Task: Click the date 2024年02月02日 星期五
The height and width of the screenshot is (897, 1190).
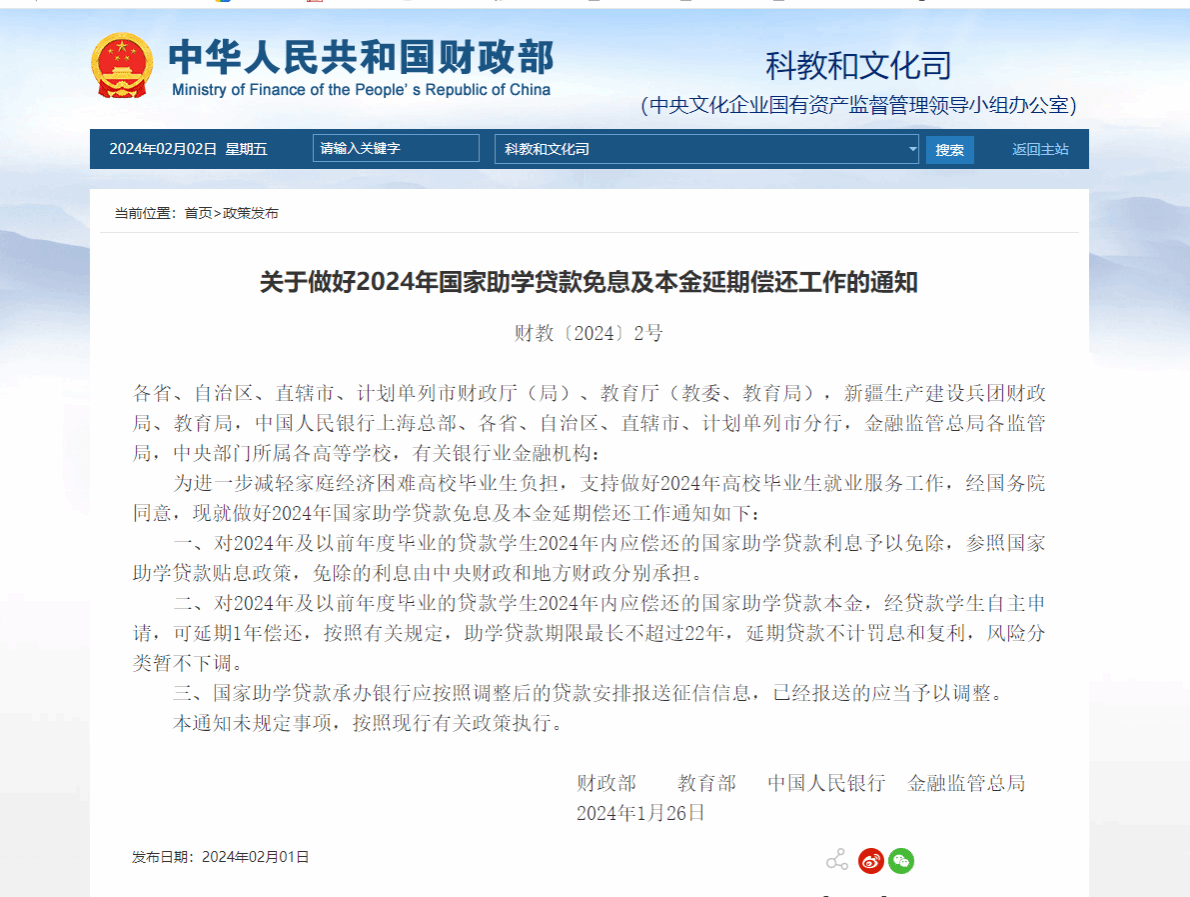Action: pos(188,149)
